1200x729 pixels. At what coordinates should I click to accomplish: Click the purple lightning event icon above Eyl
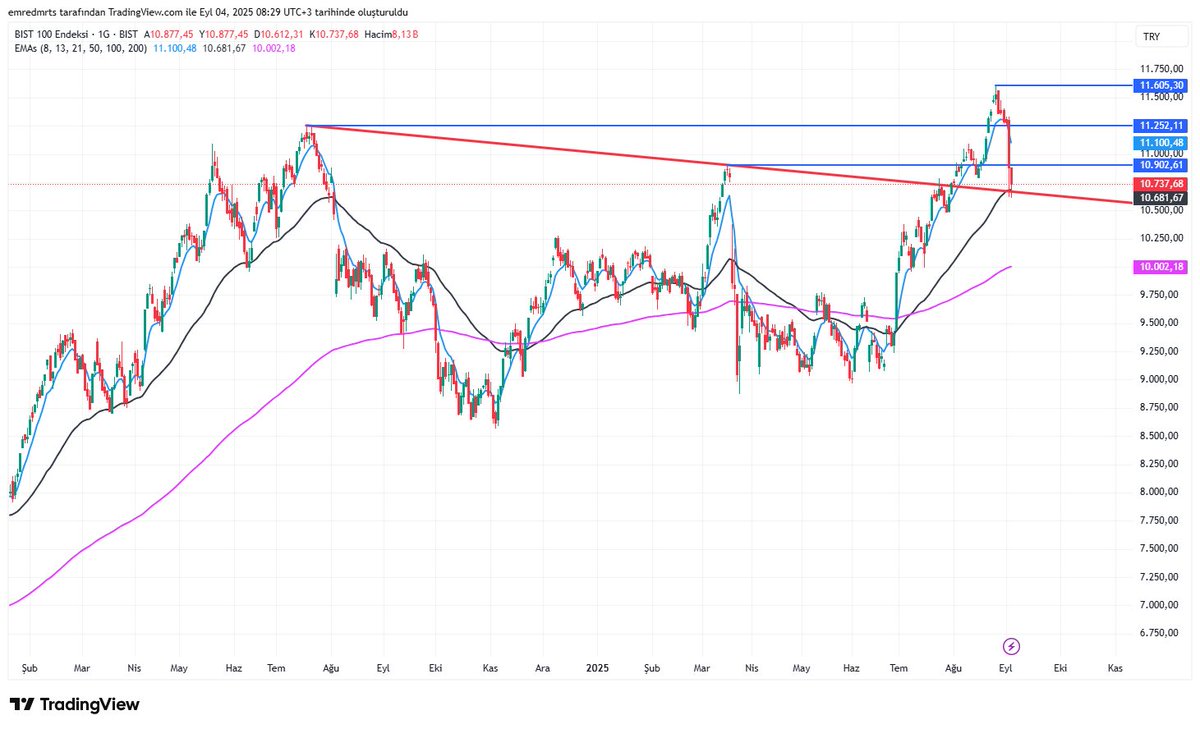1011,647
